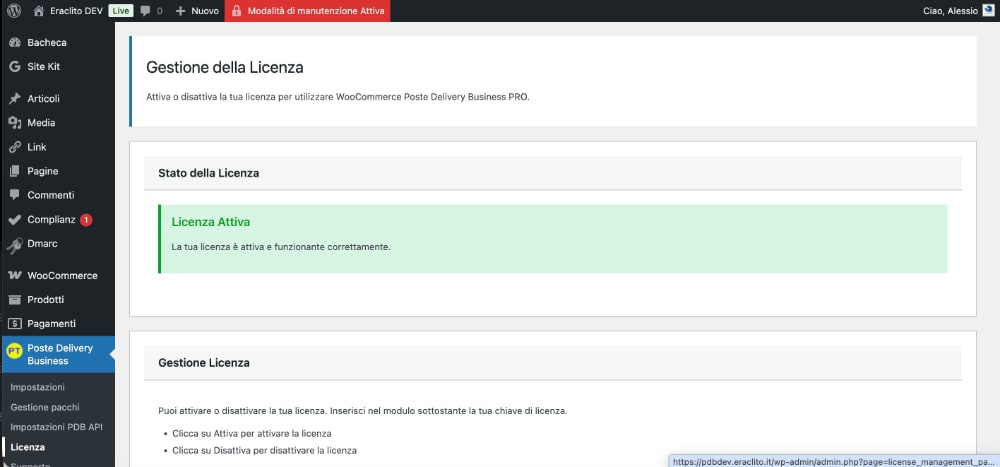
Task: Click the yellow Poste Delivery Business icon
Action: [14, 352]
